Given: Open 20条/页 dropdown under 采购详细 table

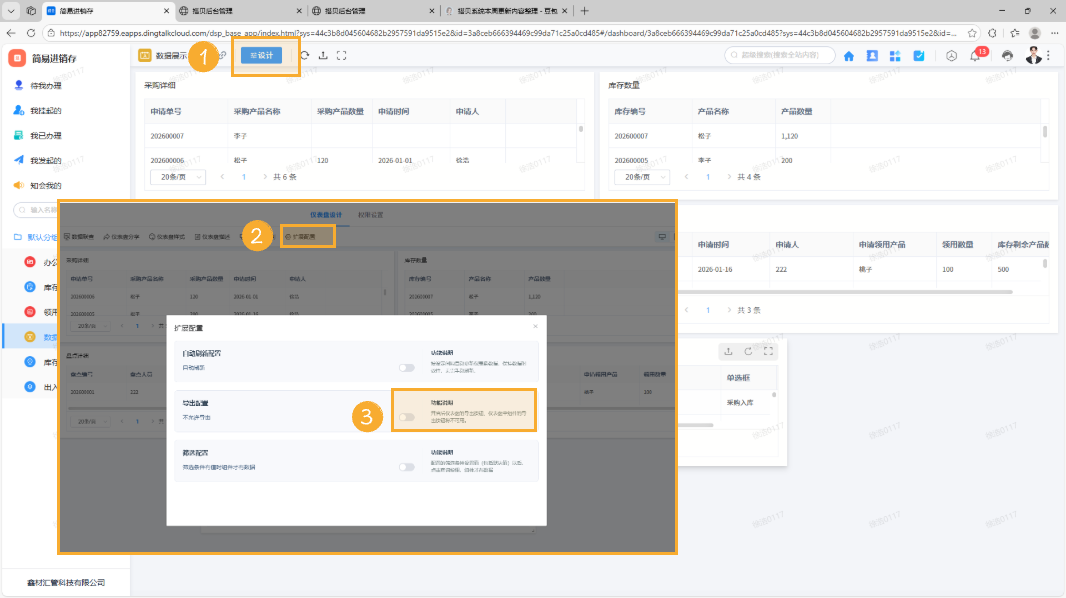Looking at the screenshot, I should point(178,177).
